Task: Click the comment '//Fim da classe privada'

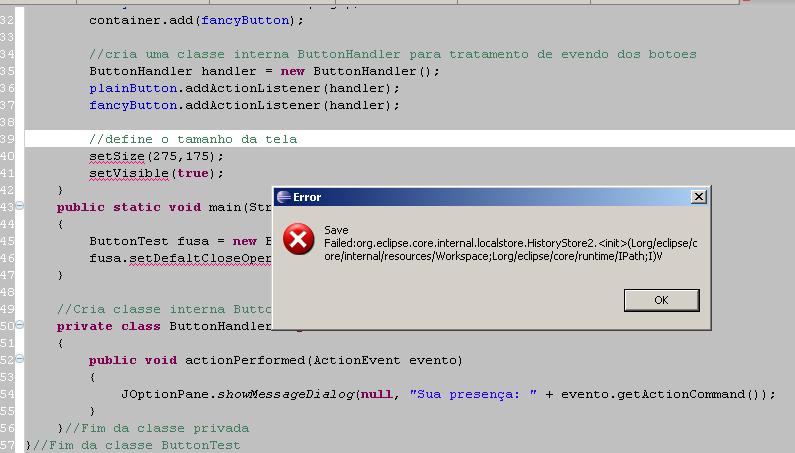Action: [157, 428]
